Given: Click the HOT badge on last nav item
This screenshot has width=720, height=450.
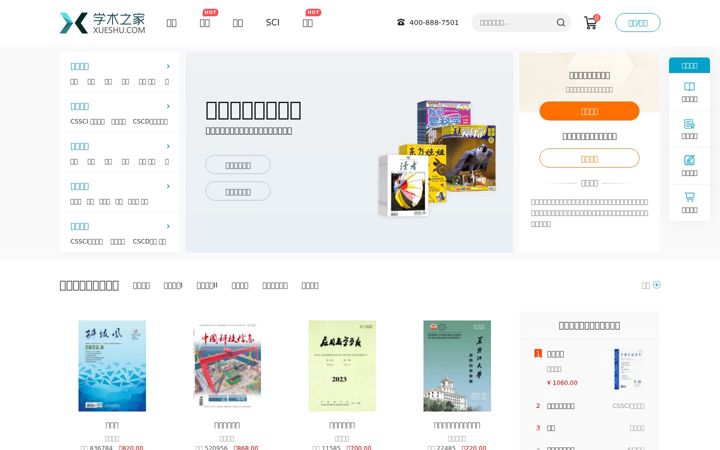Looking at the screenshot, I should (x=313, y=12).
